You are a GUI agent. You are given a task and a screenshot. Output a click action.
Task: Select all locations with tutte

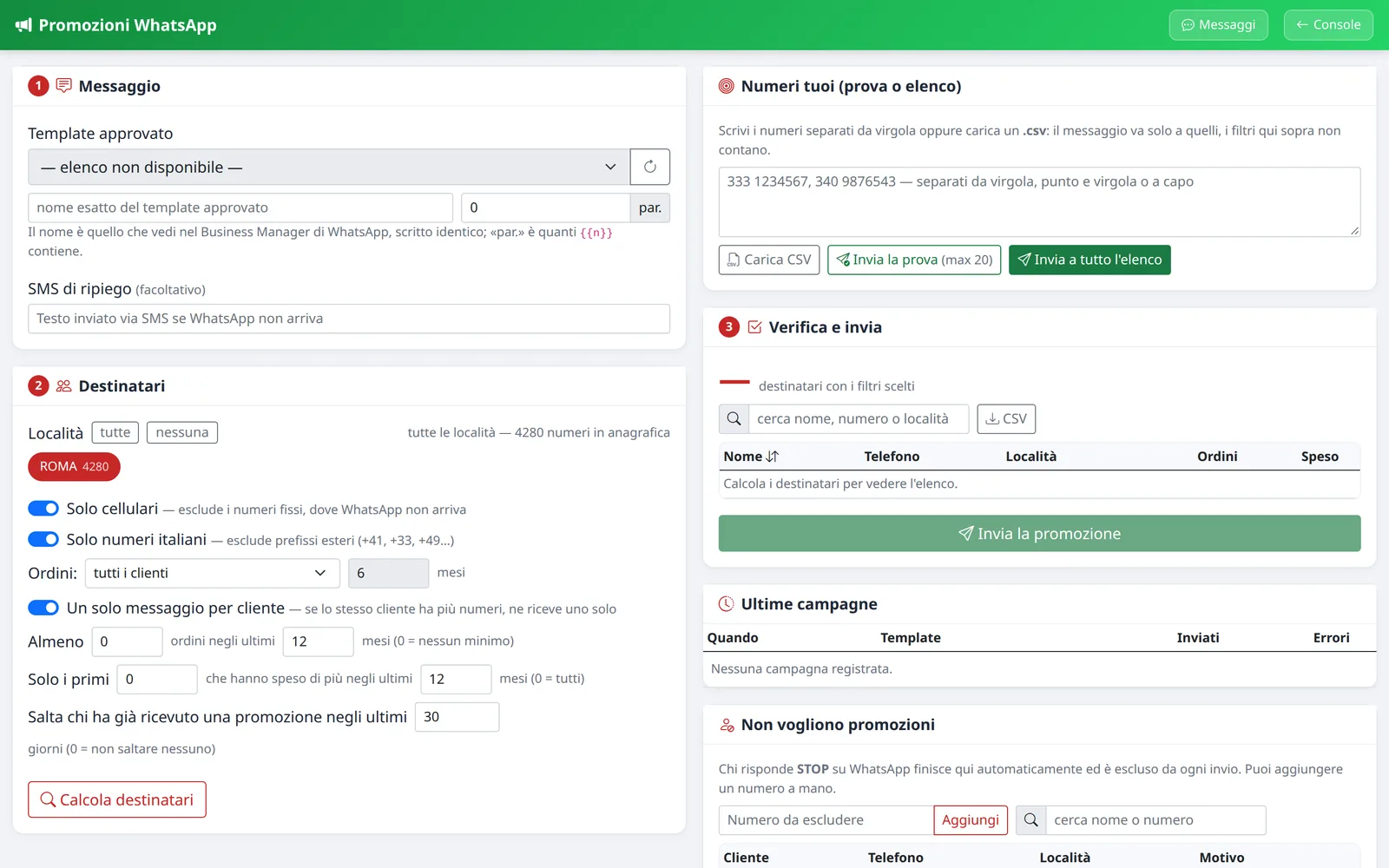(x=115, y=432)
